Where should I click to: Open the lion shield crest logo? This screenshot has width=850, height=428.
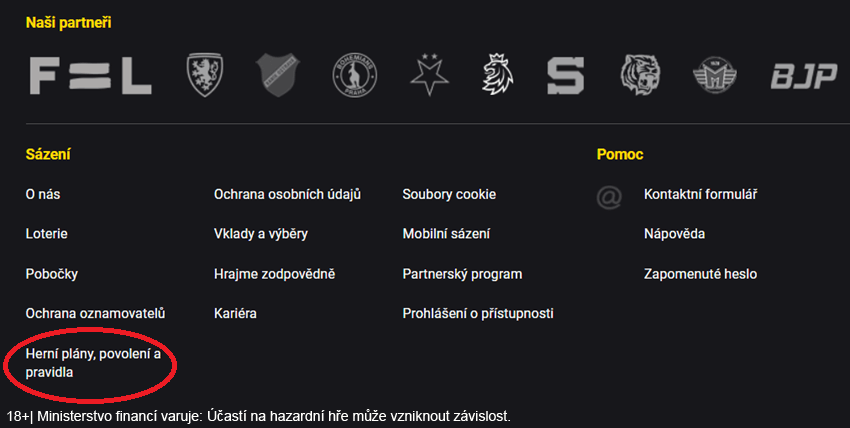click(x=206, y=75)
